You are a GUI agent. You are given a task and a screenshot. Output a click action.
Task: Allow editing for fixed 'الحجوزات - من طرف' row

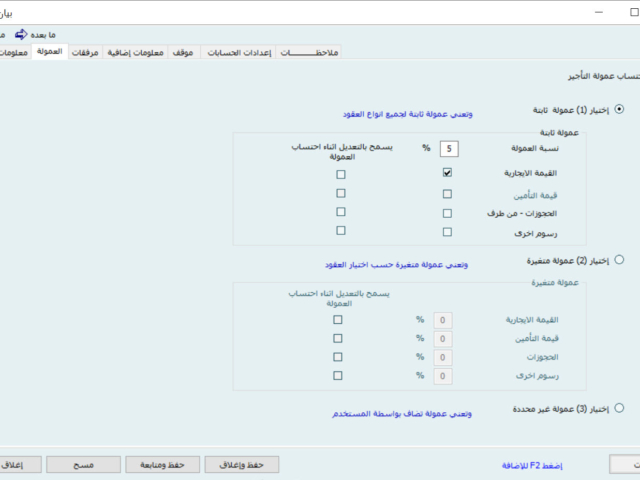pos(341,212)
